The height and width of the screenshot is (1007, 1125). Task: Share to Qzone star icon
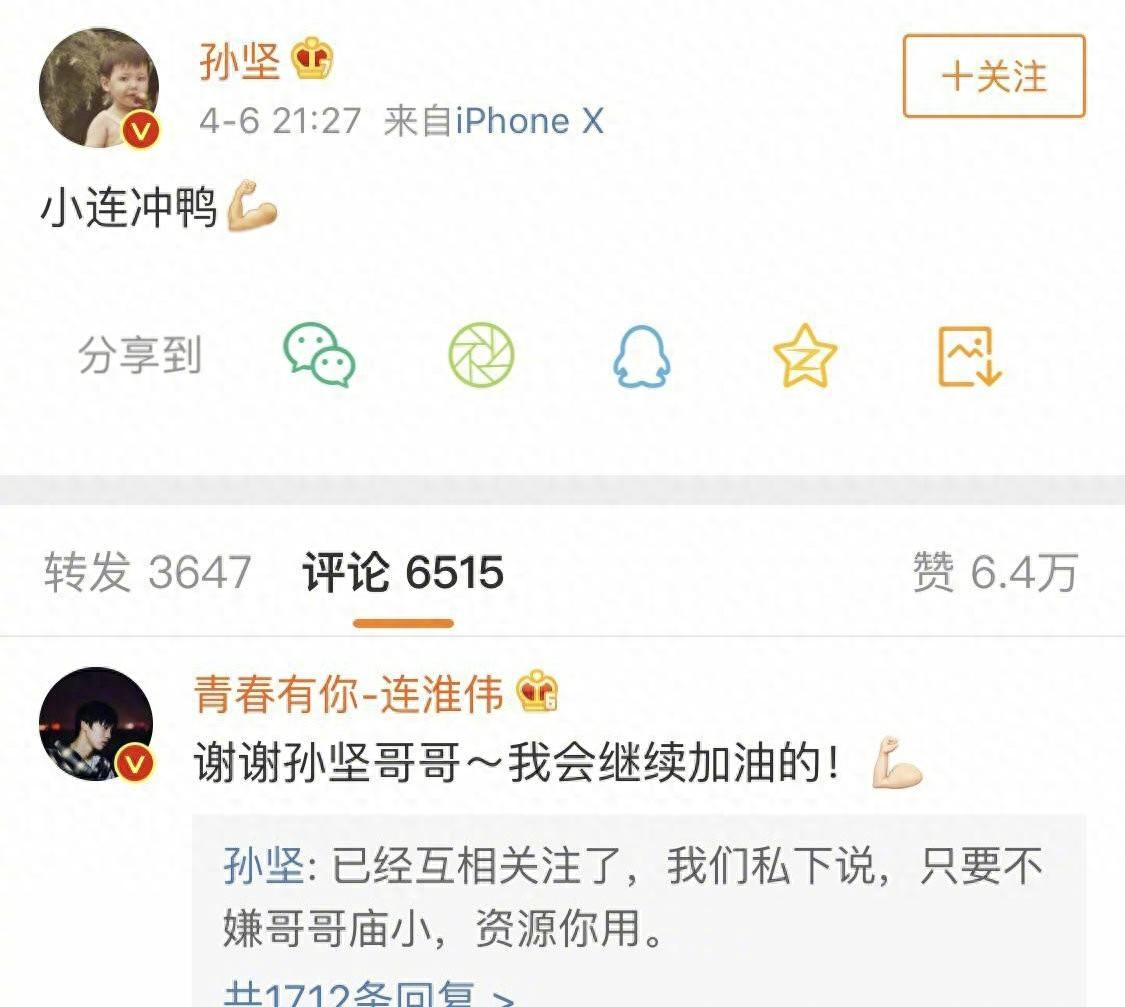805,356
